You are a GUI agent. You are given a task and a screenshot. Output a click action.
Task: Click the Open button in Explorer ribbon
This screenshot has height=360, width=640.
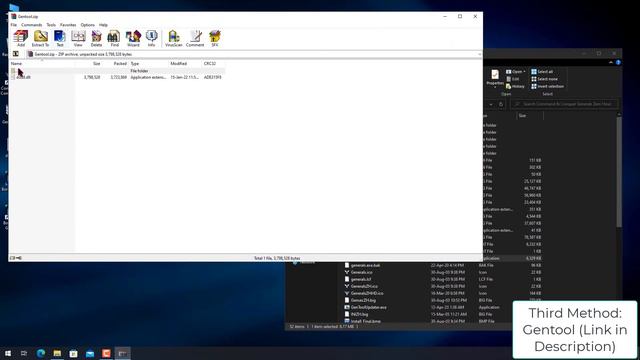[x=516, y=71]
